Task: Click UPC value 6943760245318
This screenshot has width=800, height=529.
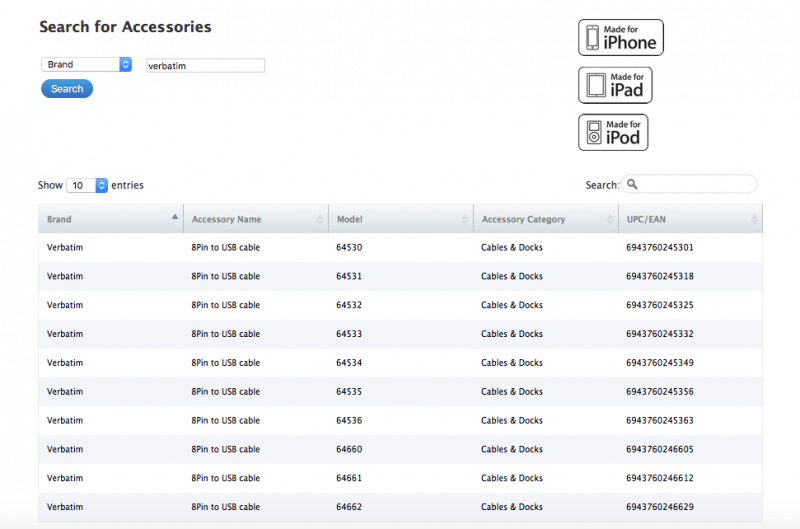Action: (660, 276)
